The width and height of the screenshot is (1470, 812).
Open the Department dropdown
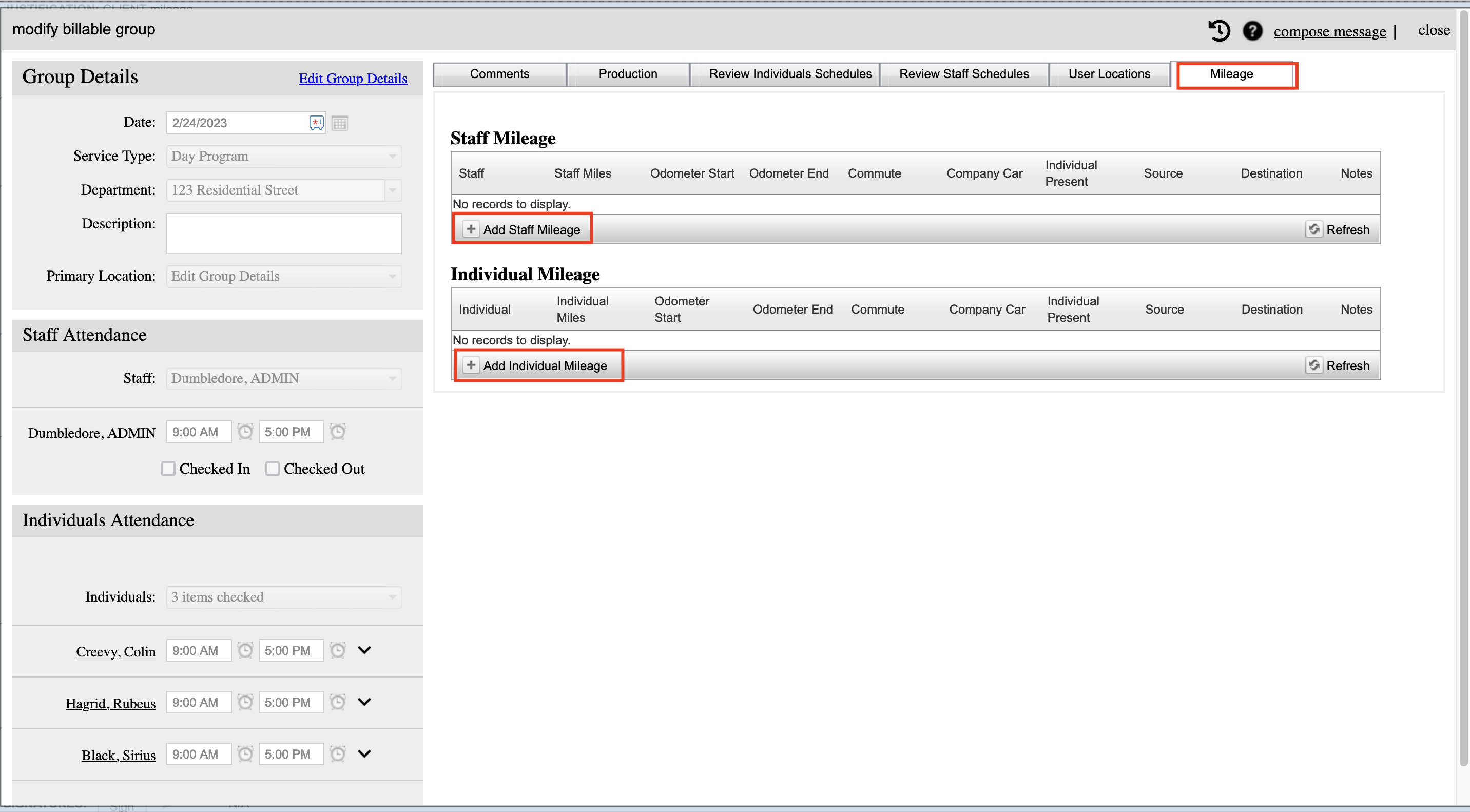(284, 190)
